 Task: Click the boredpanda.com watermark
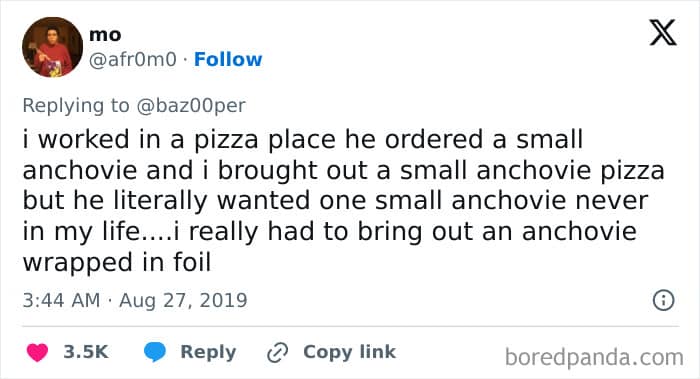(x=594, y=358)
